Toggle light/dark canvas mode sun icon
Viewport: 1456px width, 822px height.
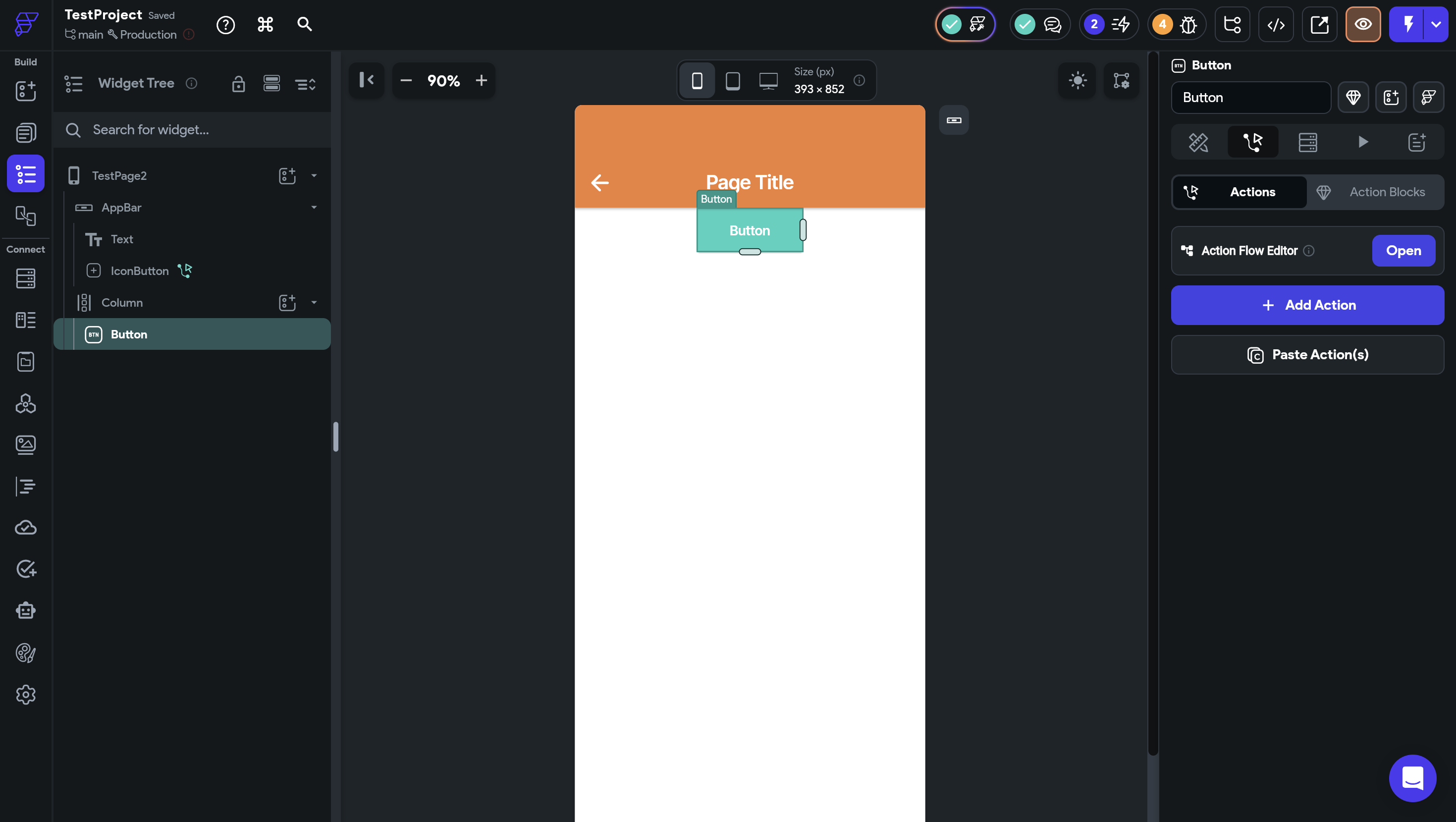(1078, 80)
